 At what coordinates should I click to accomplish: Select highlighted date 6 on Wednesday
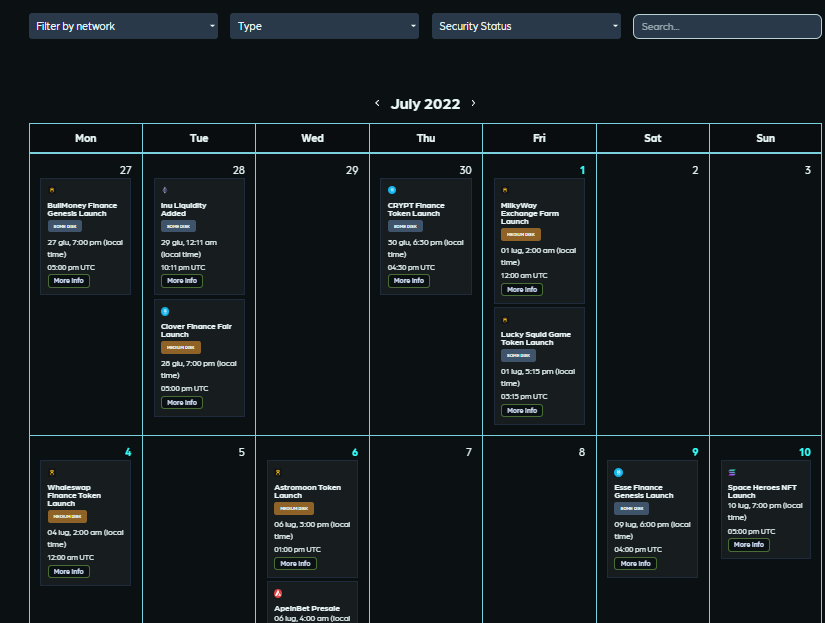coord(355,453)
